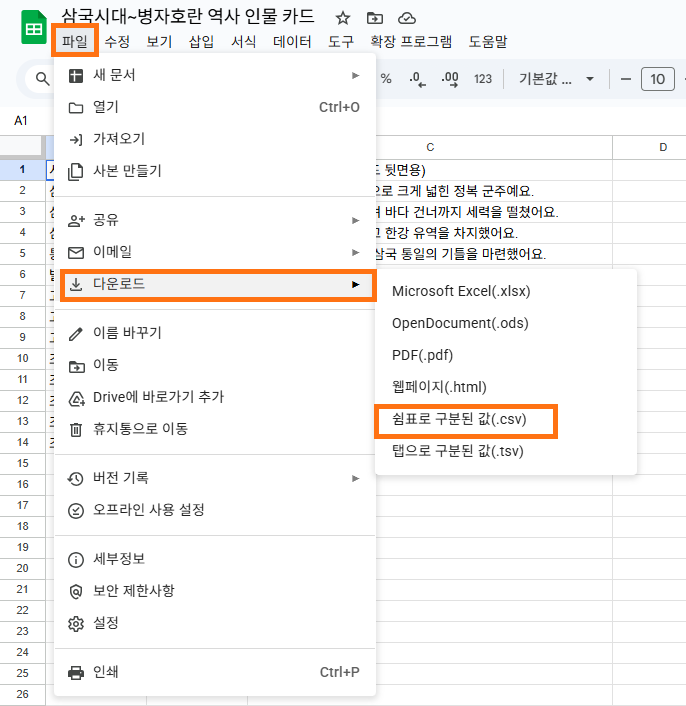686x706 pixels.
Task: Click the document title text
Action: click(188, 17)
